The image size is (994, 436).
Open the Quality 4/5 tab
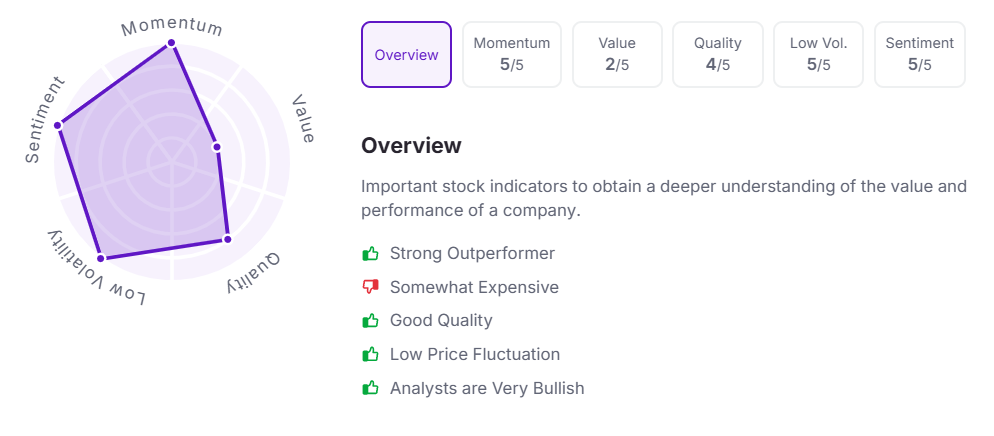click(x=718, y=55)
